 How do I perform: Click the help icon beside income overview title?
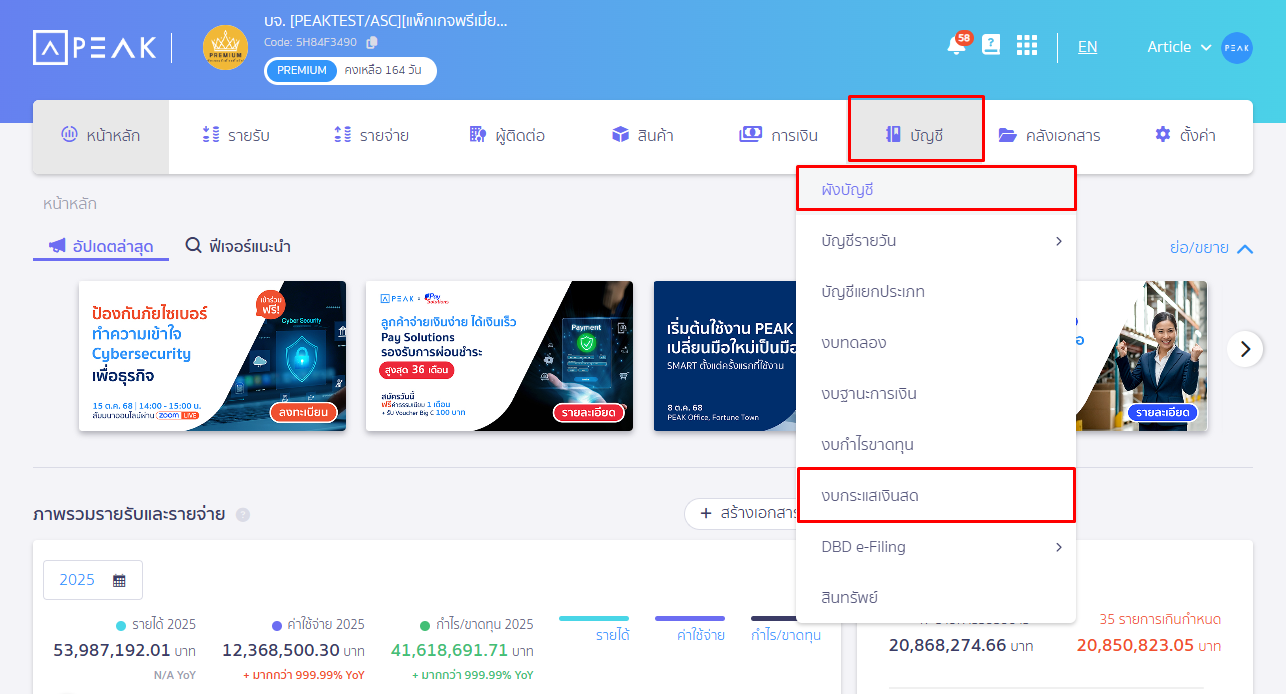pos(243,515)
